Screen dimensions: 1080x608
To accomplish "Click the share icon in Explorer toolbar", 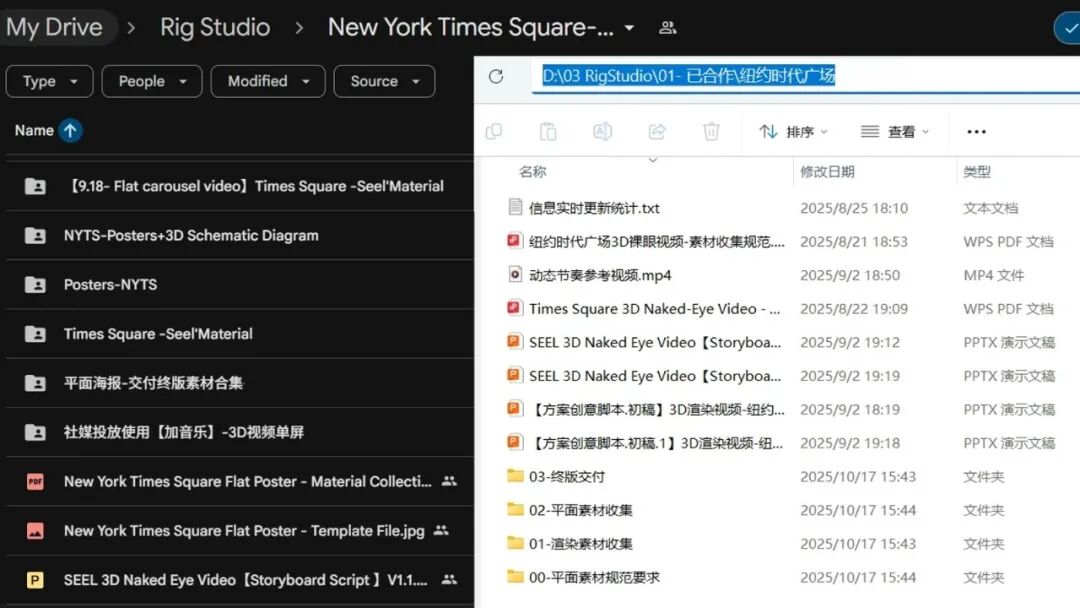I will pyautogui.click(x=657, y=132).
